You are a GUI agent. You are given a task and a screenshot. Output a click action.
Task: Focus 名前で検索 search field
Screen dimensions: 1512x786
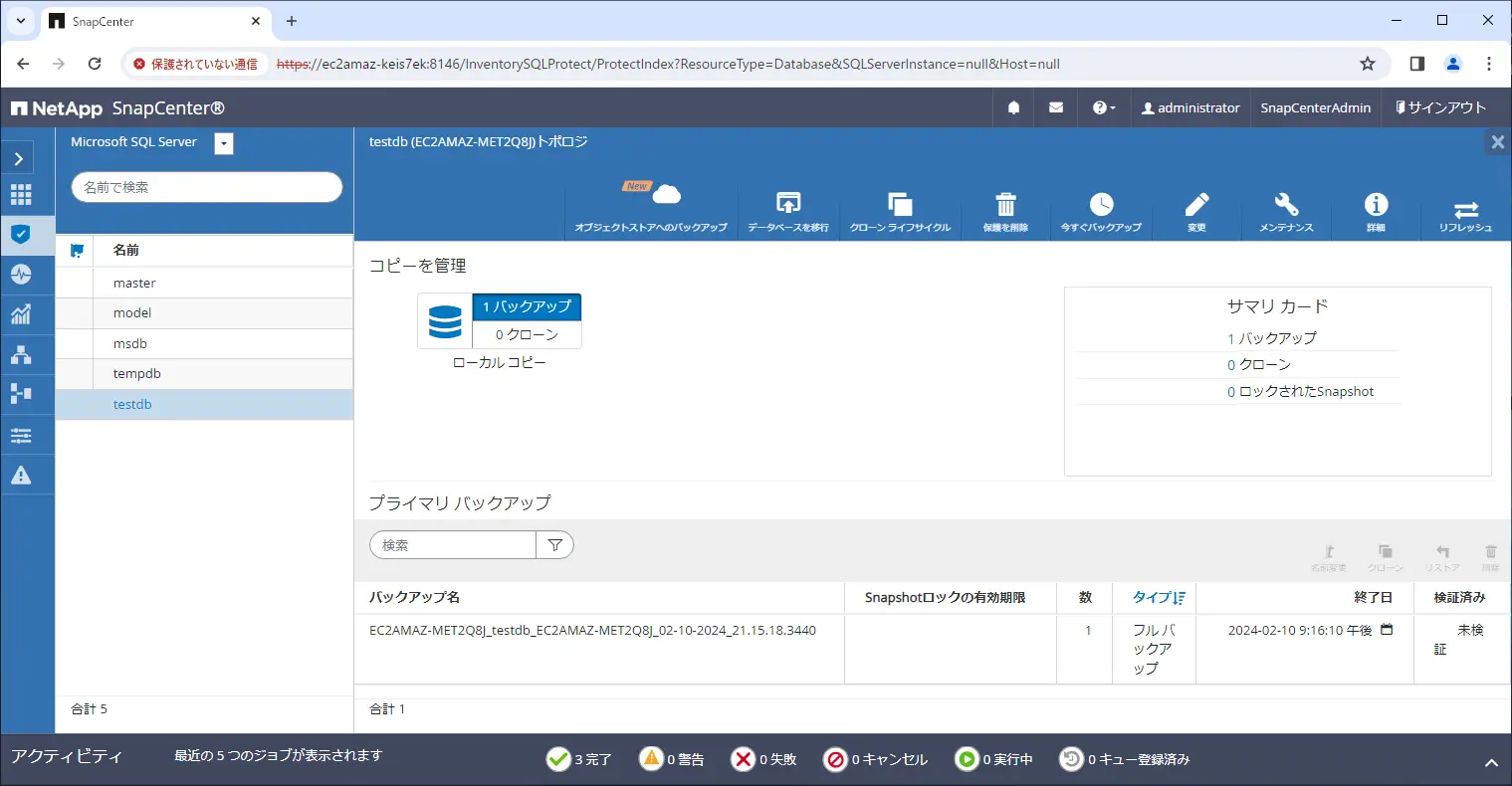207,187
